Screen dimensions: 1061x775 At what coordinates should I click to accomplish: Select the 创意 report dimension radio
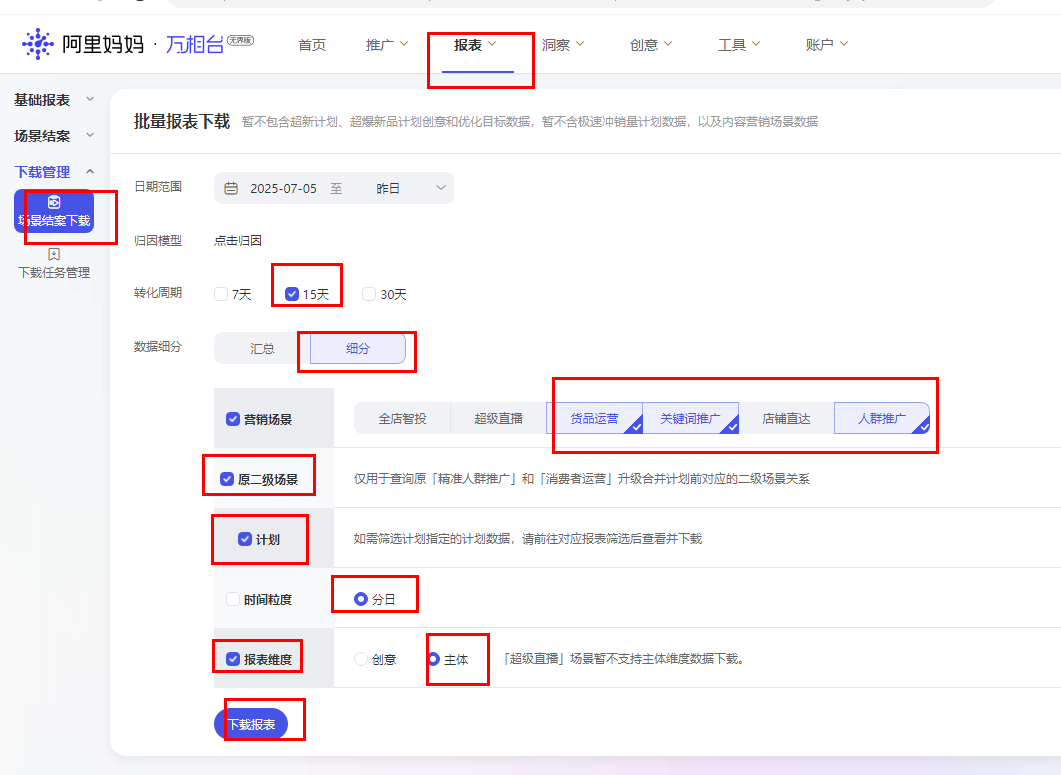coord(361,659)
